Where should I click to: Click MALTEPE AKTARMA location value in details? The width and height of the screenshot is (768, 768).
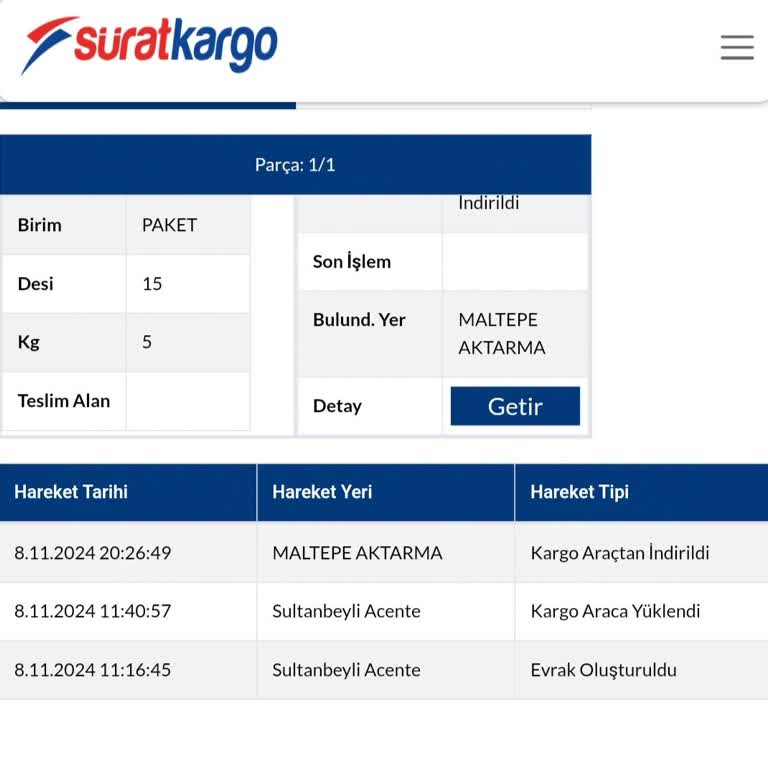tap(502, 334)
